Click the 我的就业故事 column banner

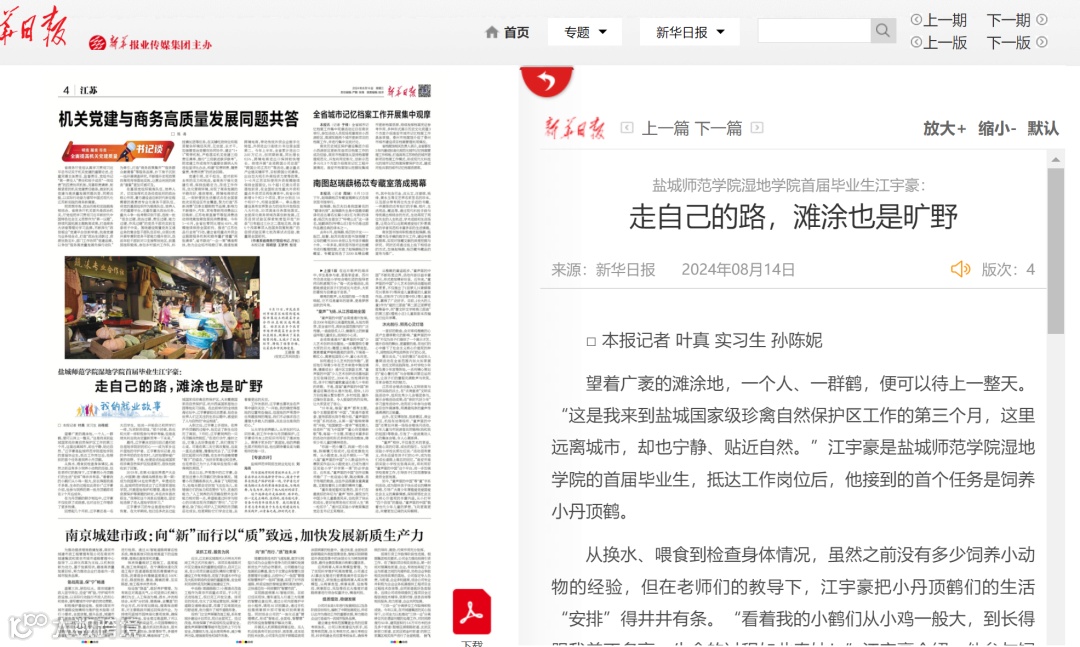118,408
